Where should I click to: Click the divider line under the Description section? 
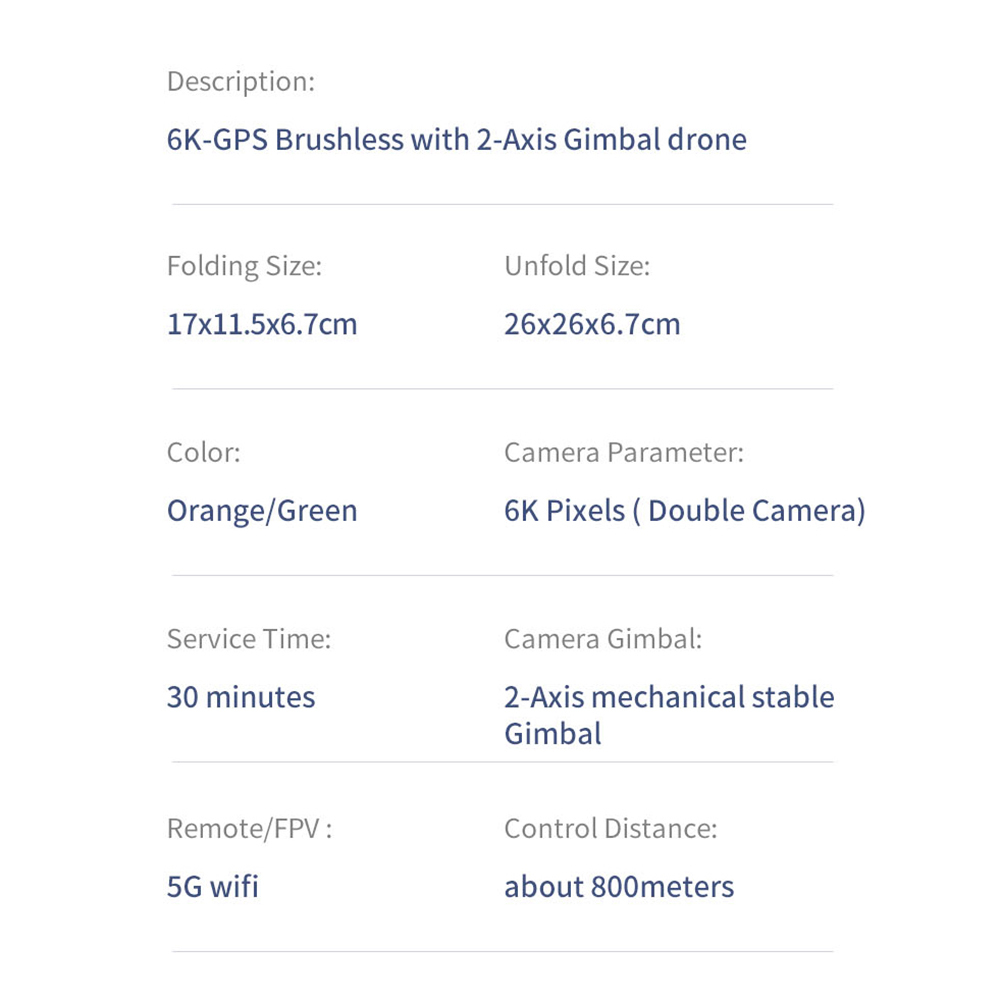click(x=502, y=204)
